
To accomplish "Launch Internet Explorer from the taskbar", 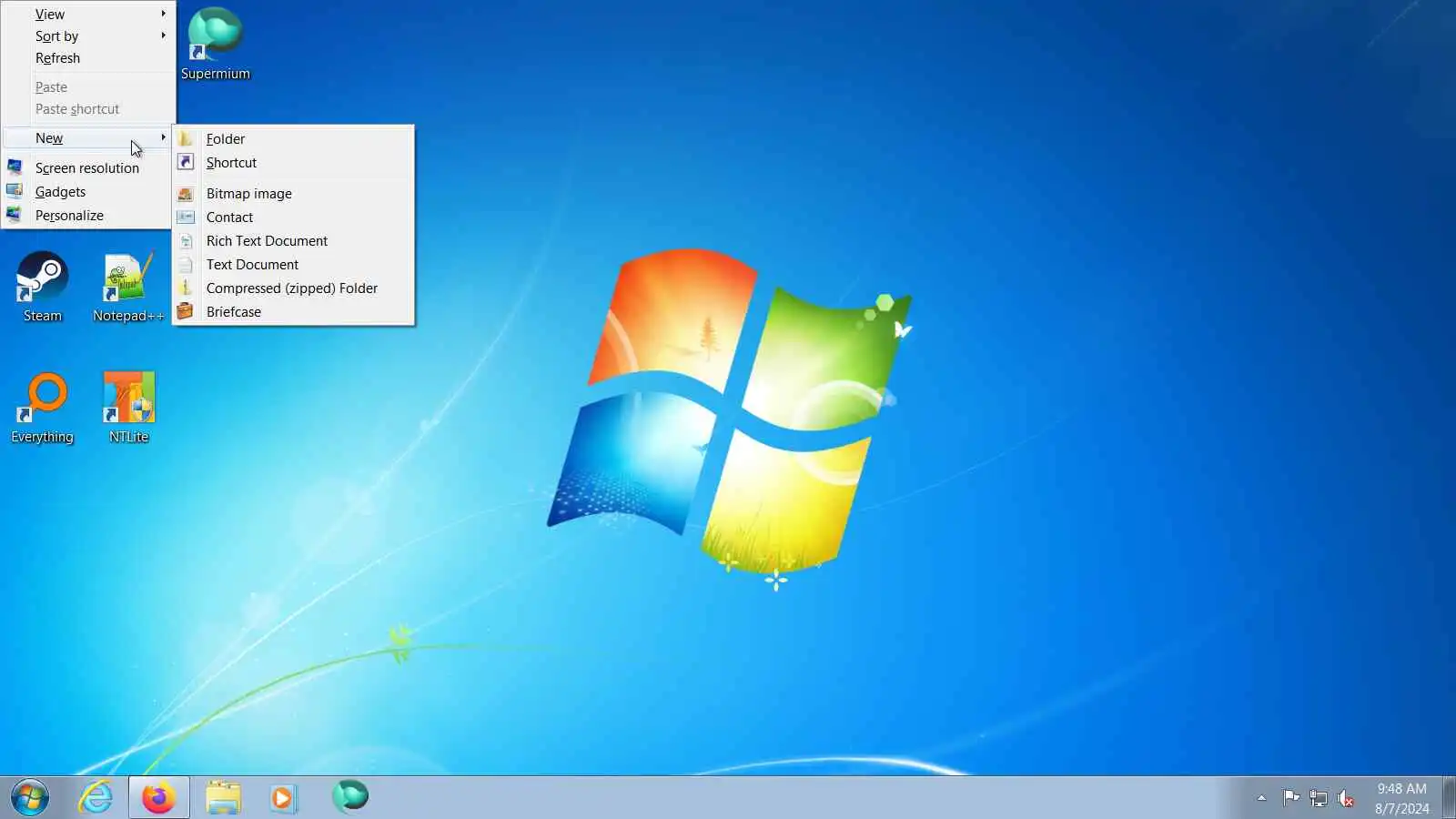I will coord(96,798).
